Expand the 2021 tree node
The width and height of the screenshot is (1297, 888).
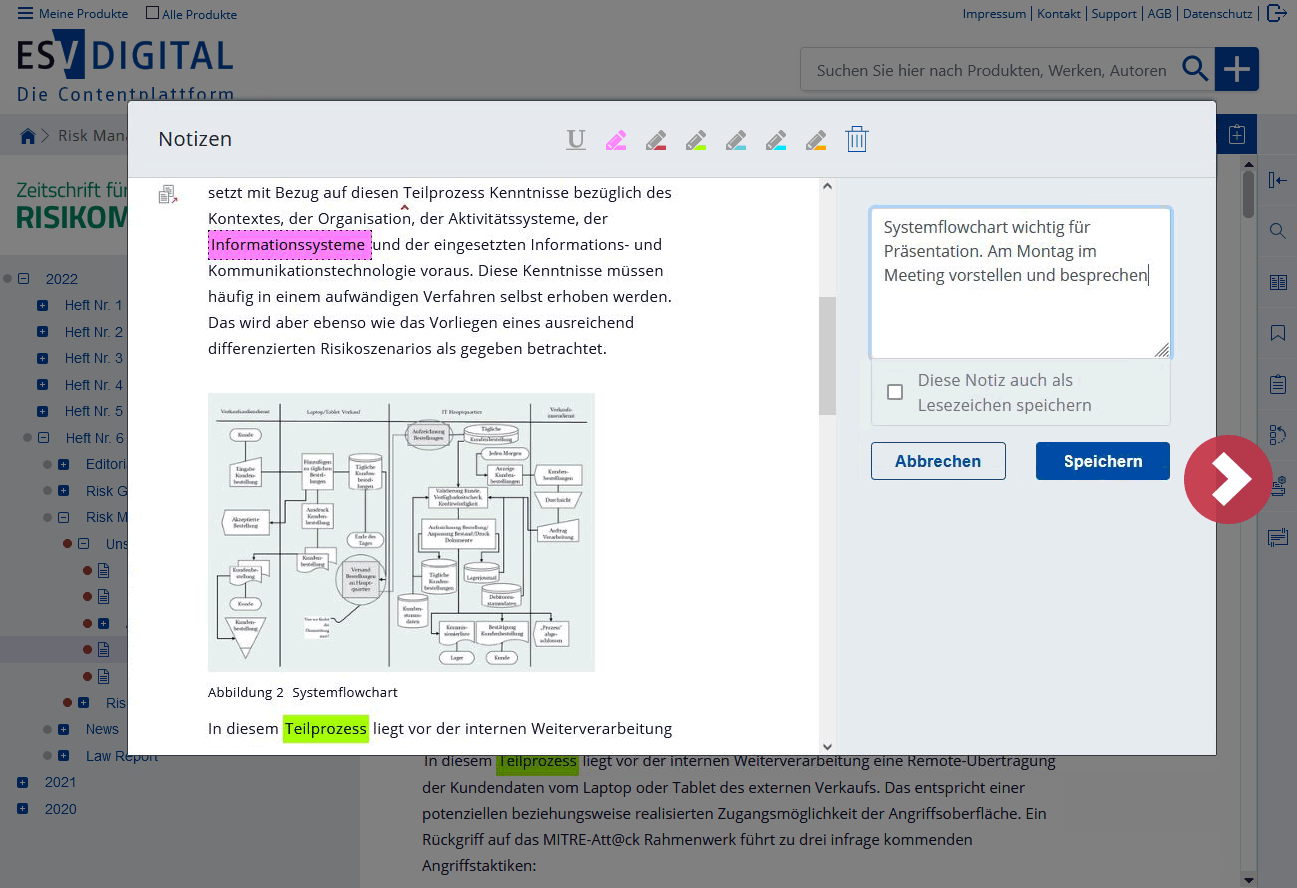click(x=23, y=782)
